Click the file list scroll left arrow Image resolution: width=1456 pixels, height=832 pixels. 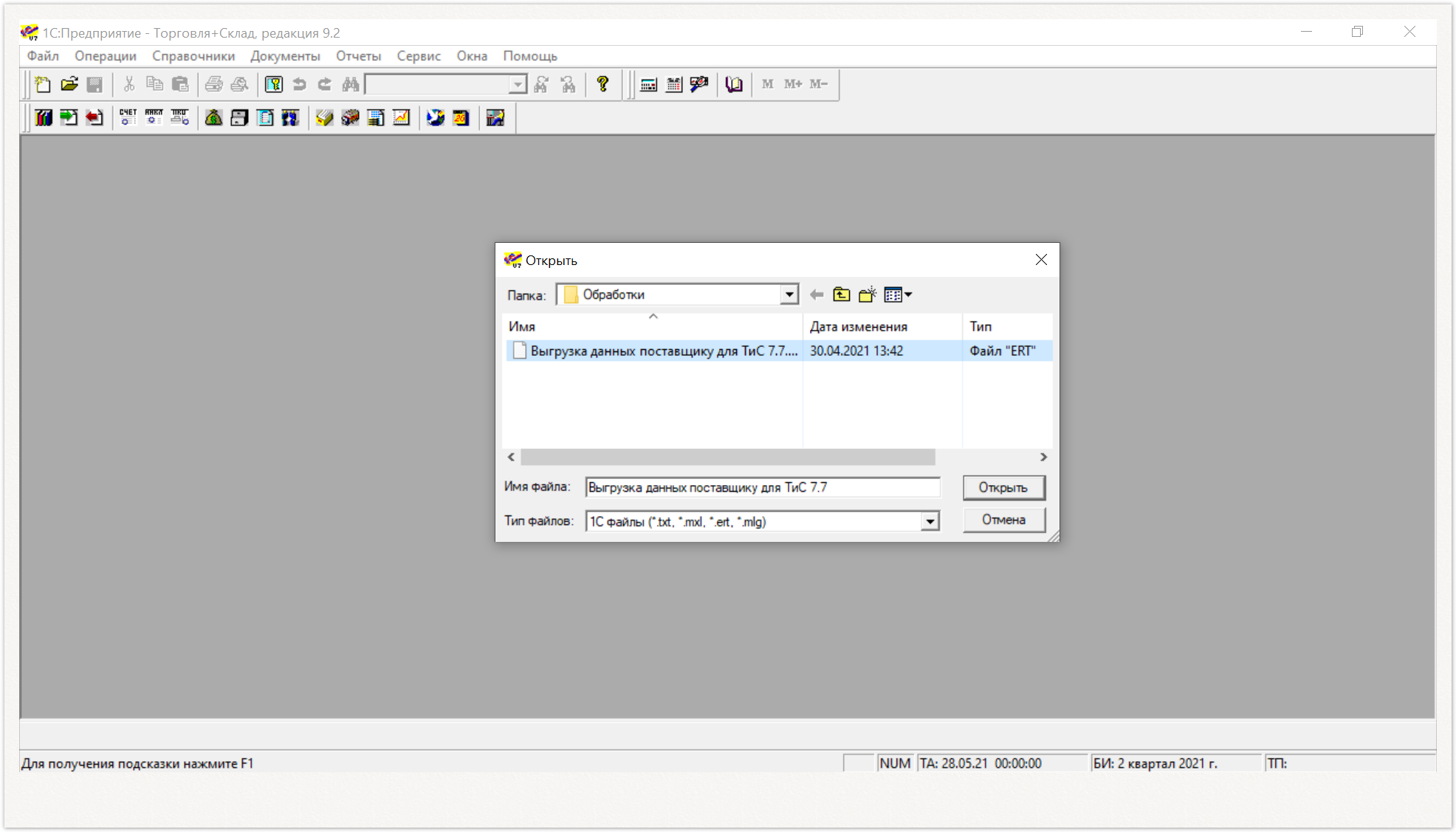click(511, 457)
